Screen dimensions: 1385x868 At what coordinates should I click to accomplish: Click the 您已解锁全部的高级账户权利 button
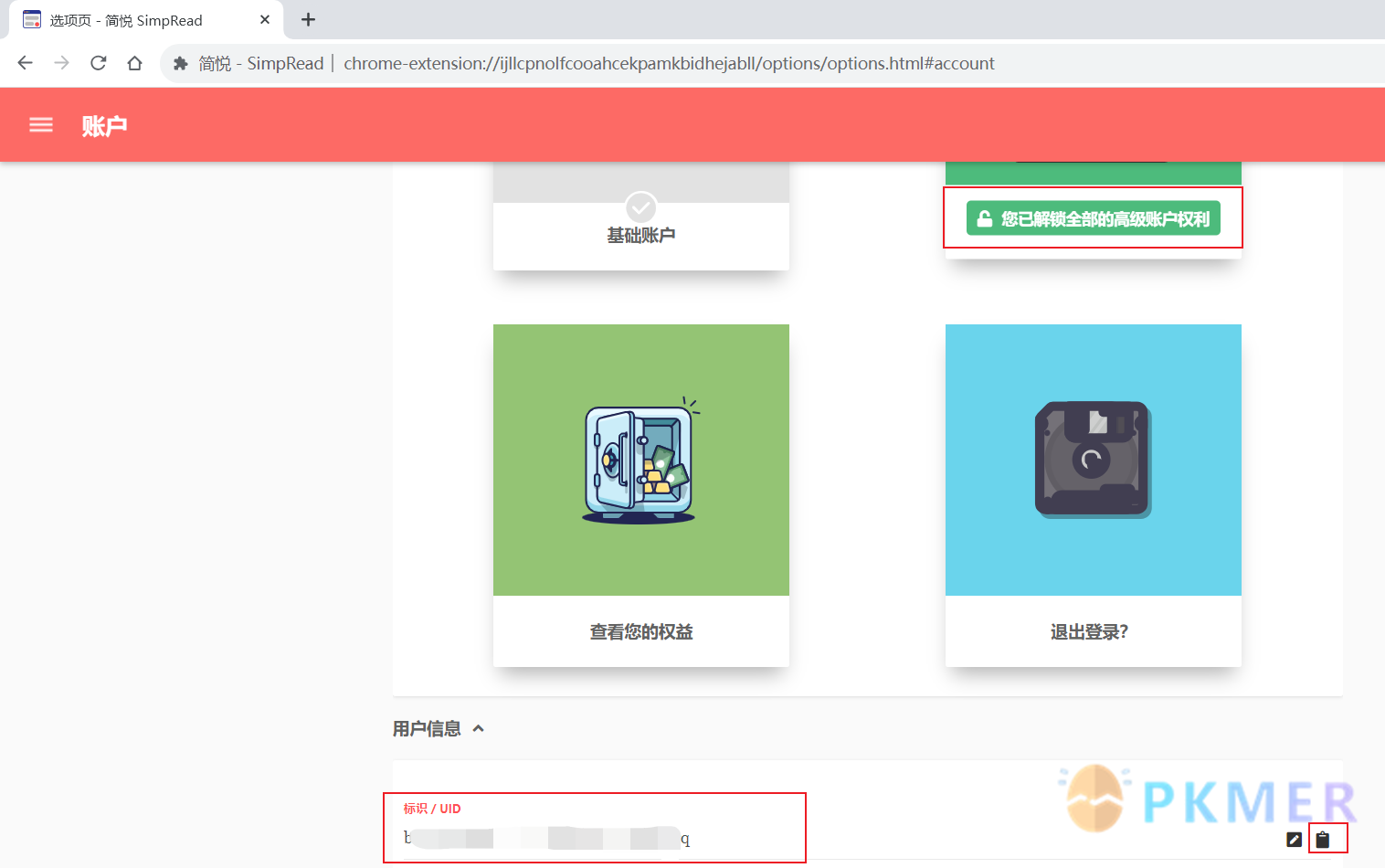pyautogui.click(x=1094, y=218)
